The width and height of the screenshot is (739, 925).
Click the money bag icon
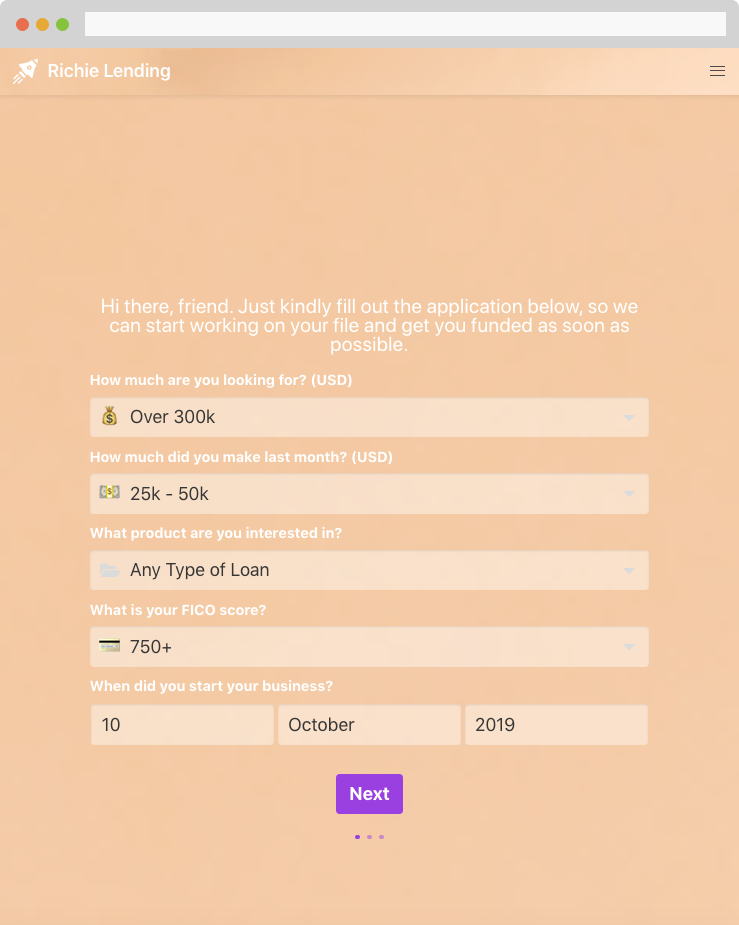coord(110,416)
